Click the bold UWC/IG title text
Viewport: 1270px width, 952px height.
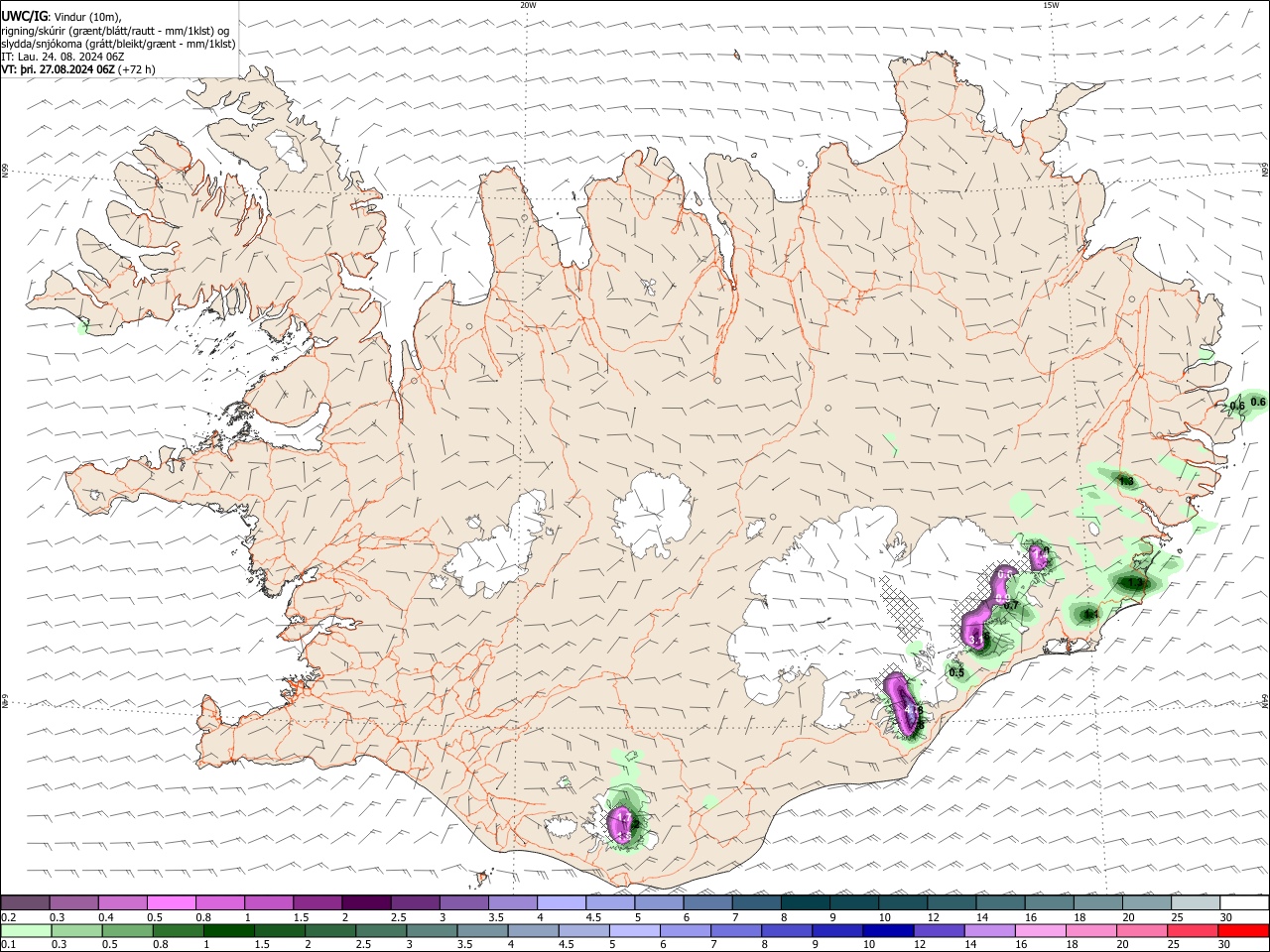tap(24, 16)
